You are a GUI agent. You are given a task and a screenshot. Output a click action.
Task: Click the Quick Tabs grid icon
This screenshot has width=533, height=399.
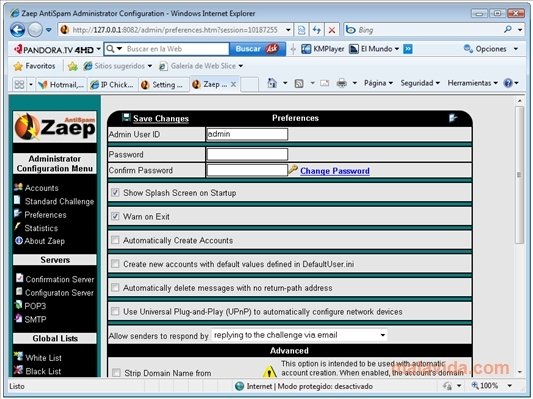point(19,84)
